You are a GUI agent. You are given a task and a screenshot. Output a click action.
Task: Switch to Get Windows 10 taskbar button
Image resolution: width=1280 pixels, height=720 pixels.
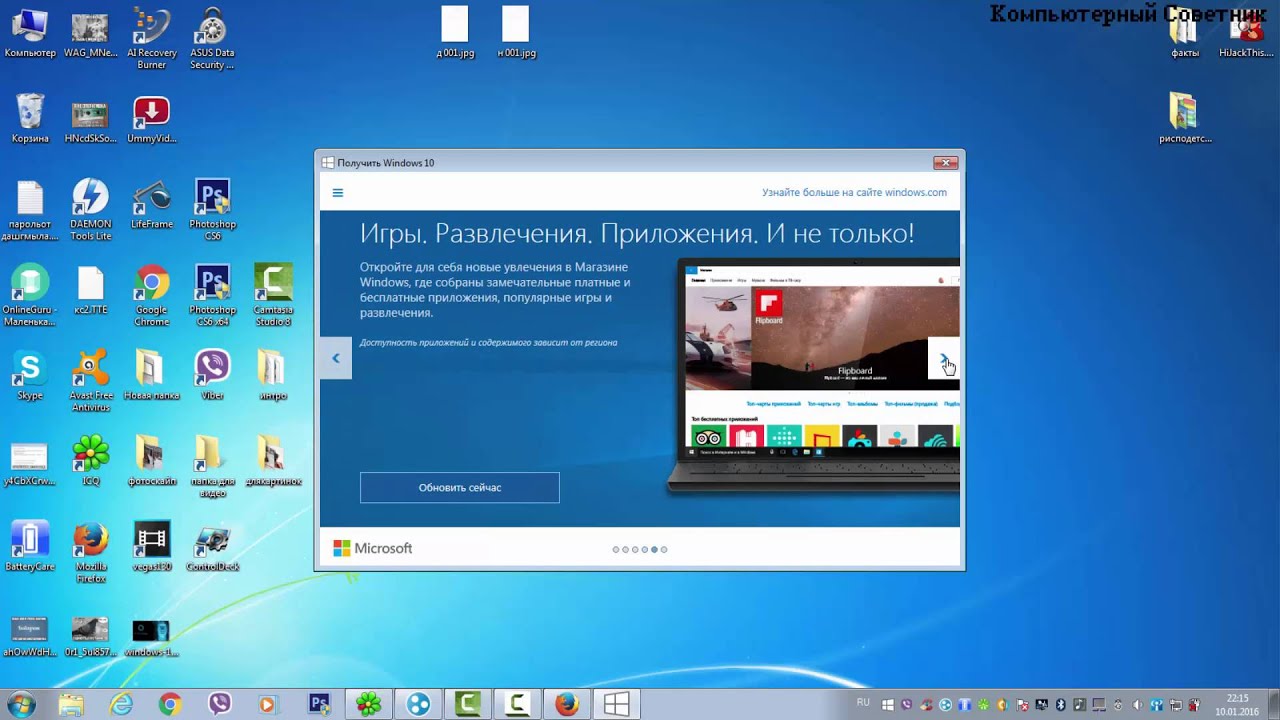point(616,704)
